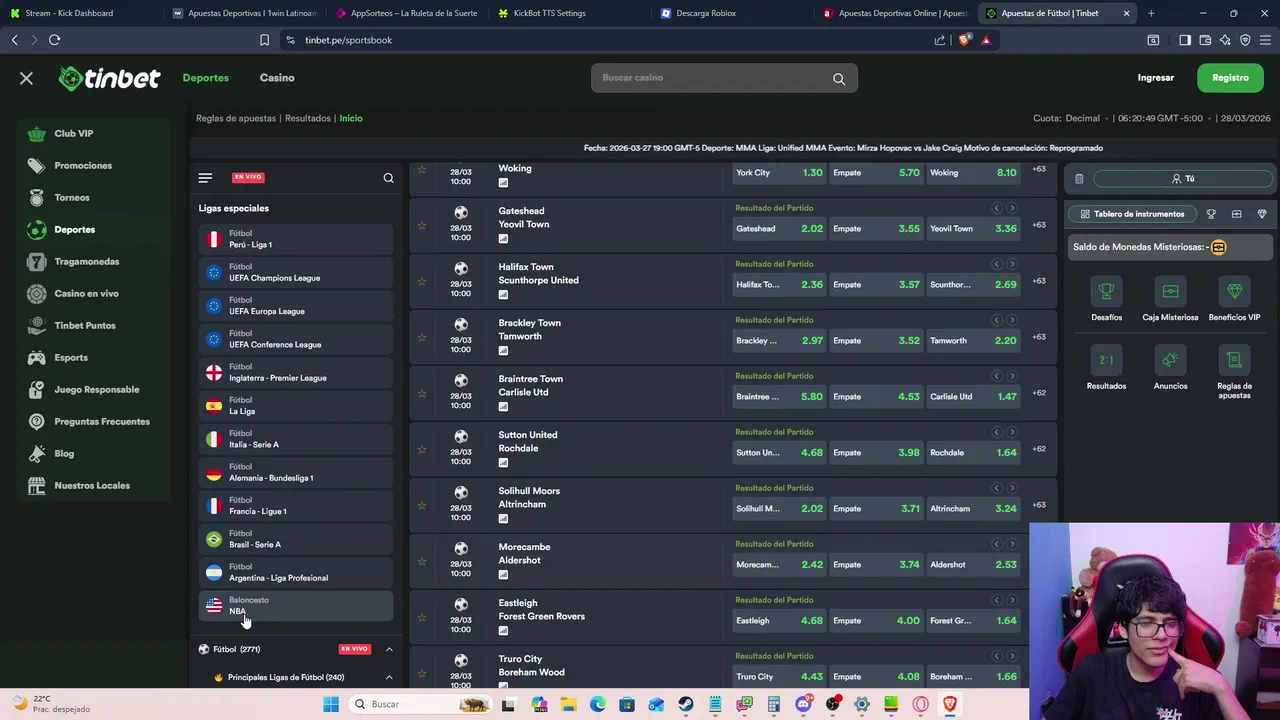Screen dimensions: 1280x720
Task: Open the Caja Misteriosa chest tile
Action: pyautogui.click(x=1170, y=299)
